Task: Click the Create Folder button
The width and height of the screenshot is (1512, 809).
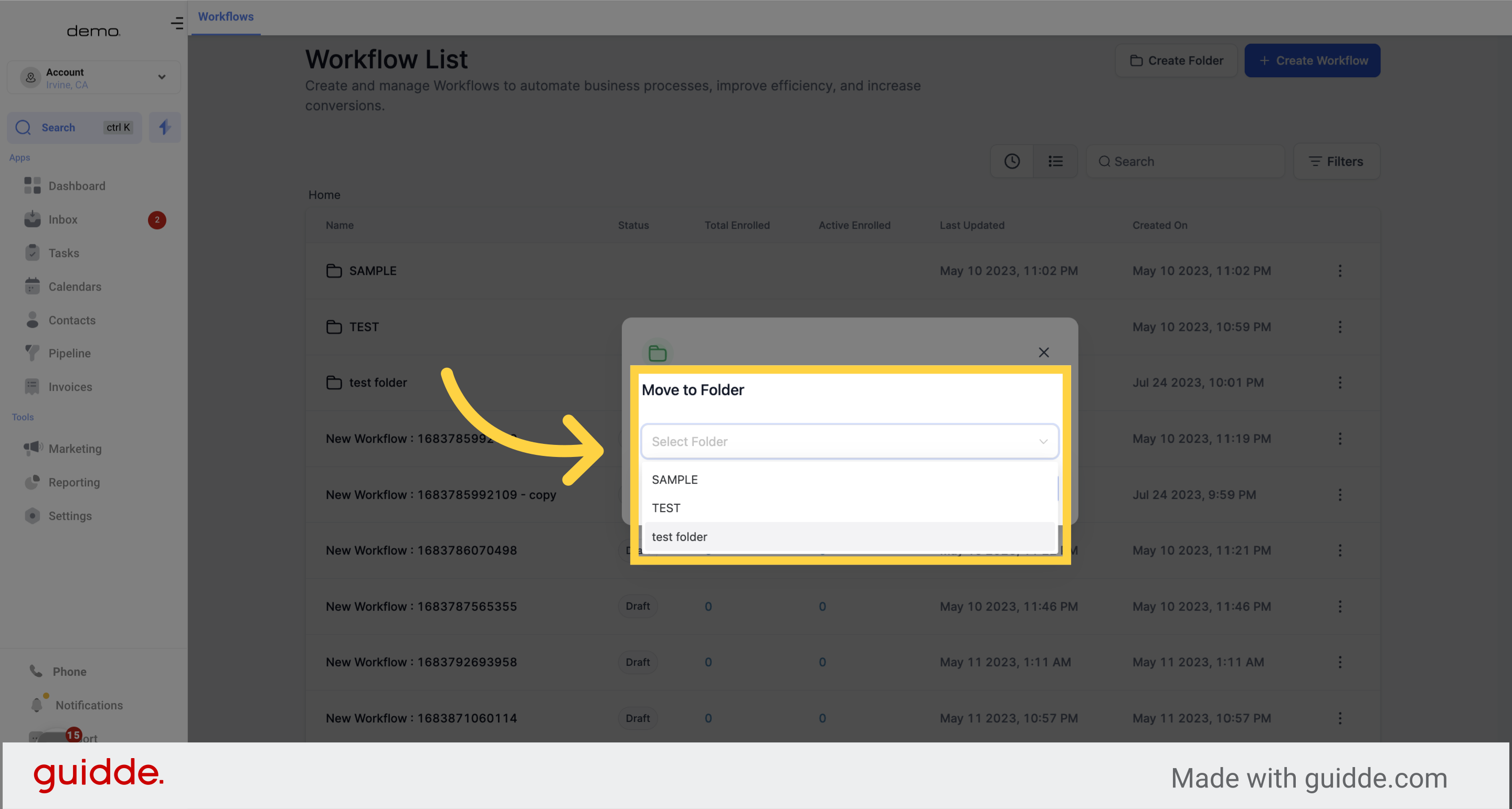Action: [x=1176, y=60]
